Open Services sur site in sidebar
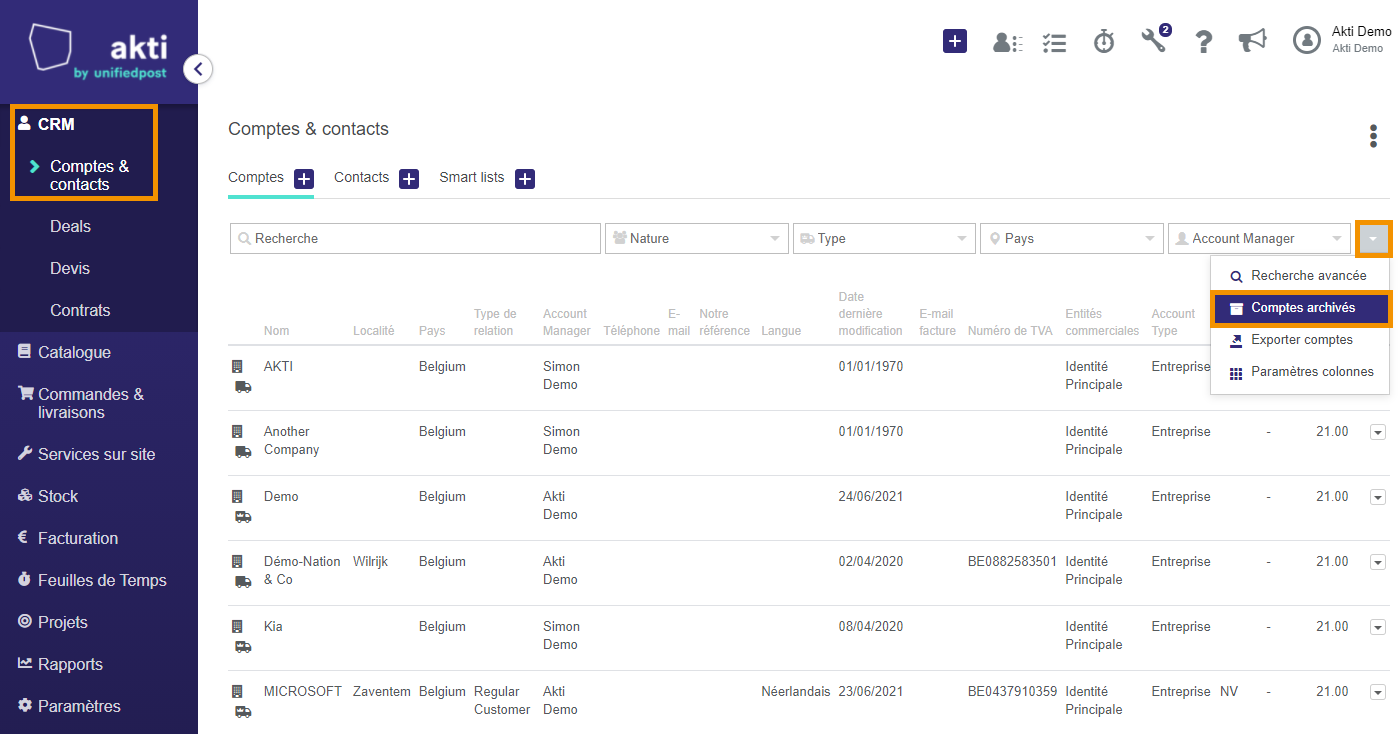This screenshot has width=1399, height=734. click(x=96, y=454)
